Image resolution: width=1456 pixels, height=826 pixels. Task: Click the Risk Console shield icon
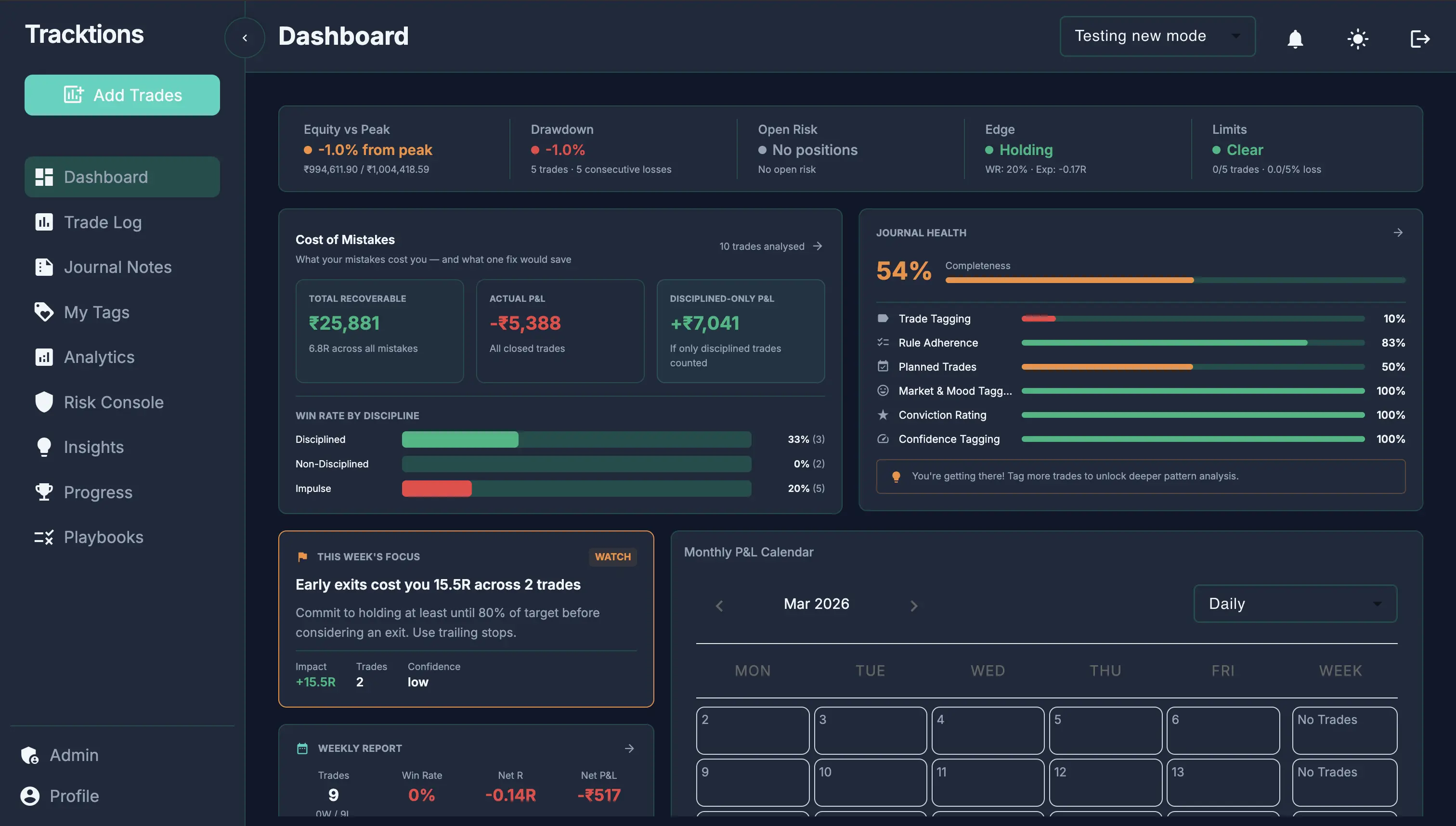(45, 402)
